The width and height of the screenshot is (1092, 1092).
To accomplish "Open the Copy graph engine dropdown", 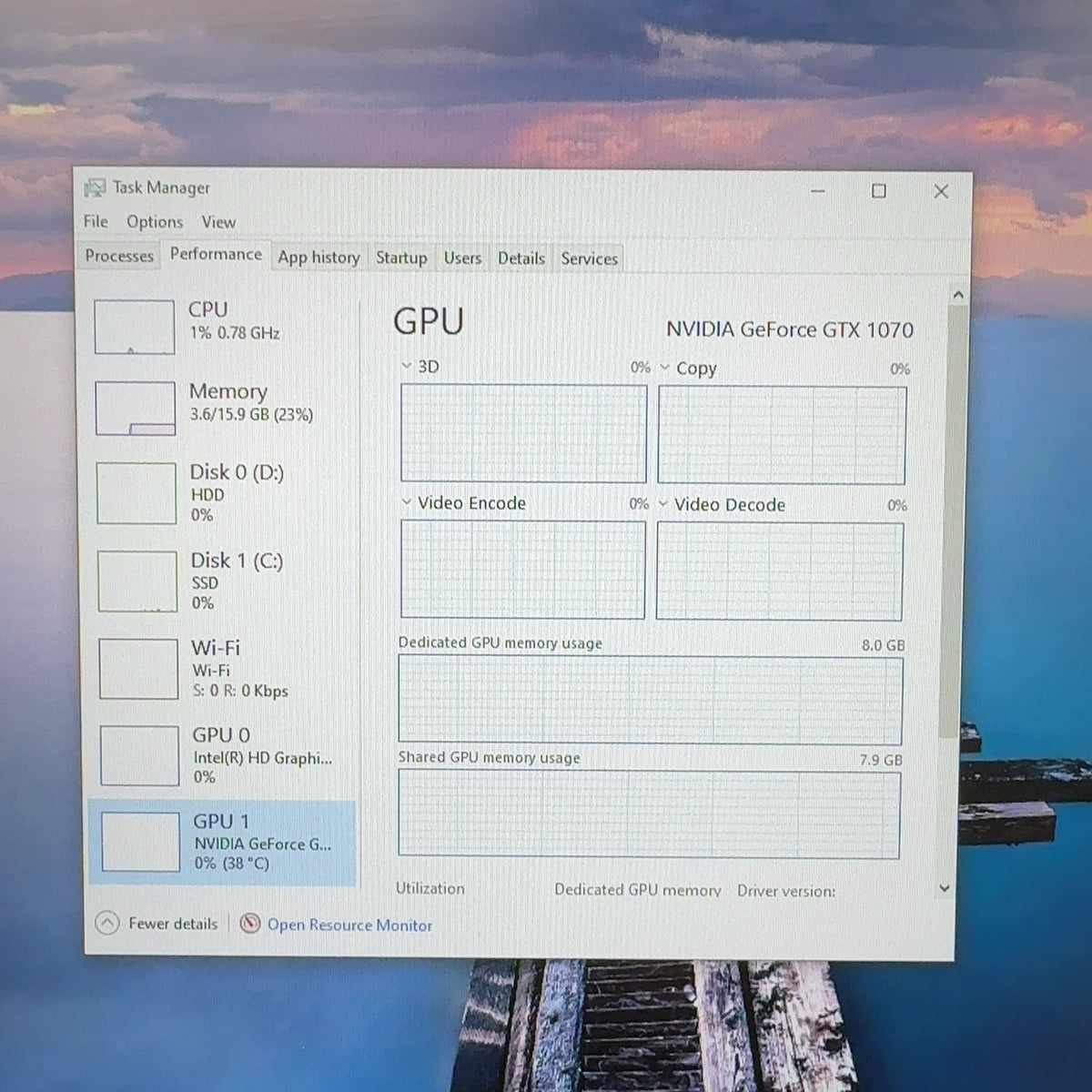I will click(x=665, y=368).
